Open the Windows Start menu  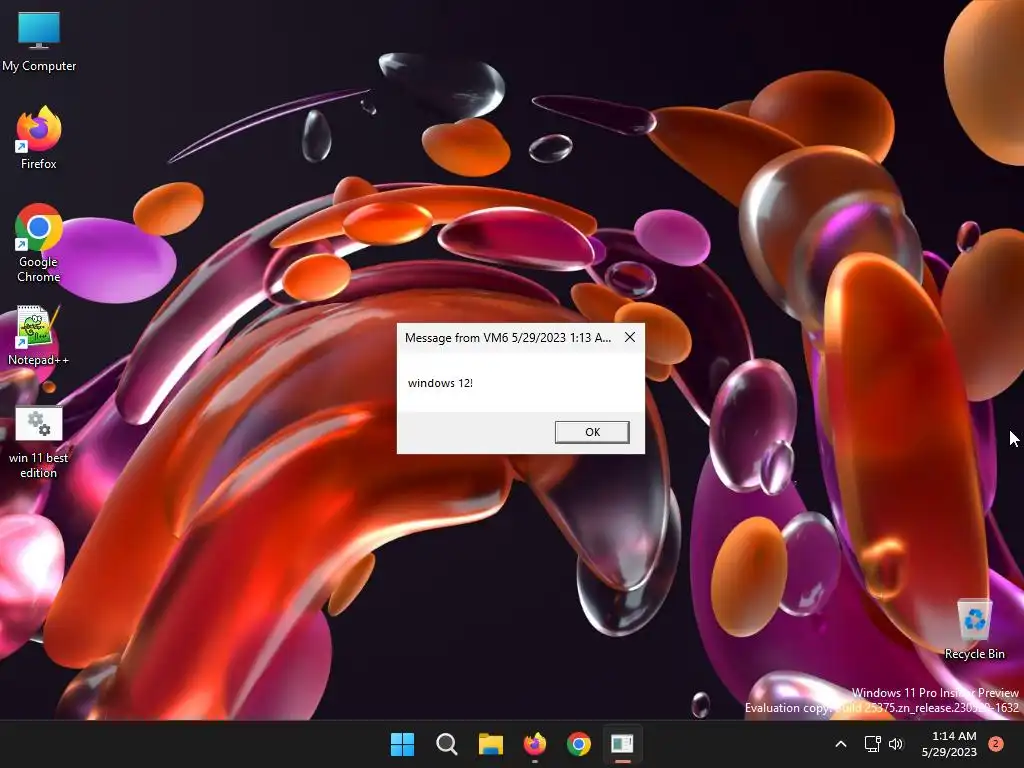pyautogui.click(x=402, y=744)
